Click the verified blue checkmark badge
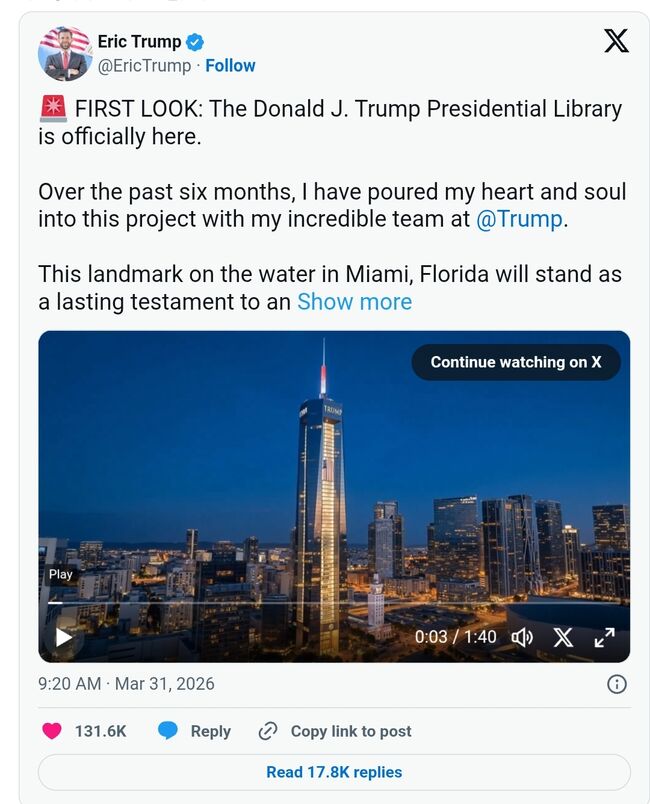Viewport: 650px width, 804px height. [196, 42]
